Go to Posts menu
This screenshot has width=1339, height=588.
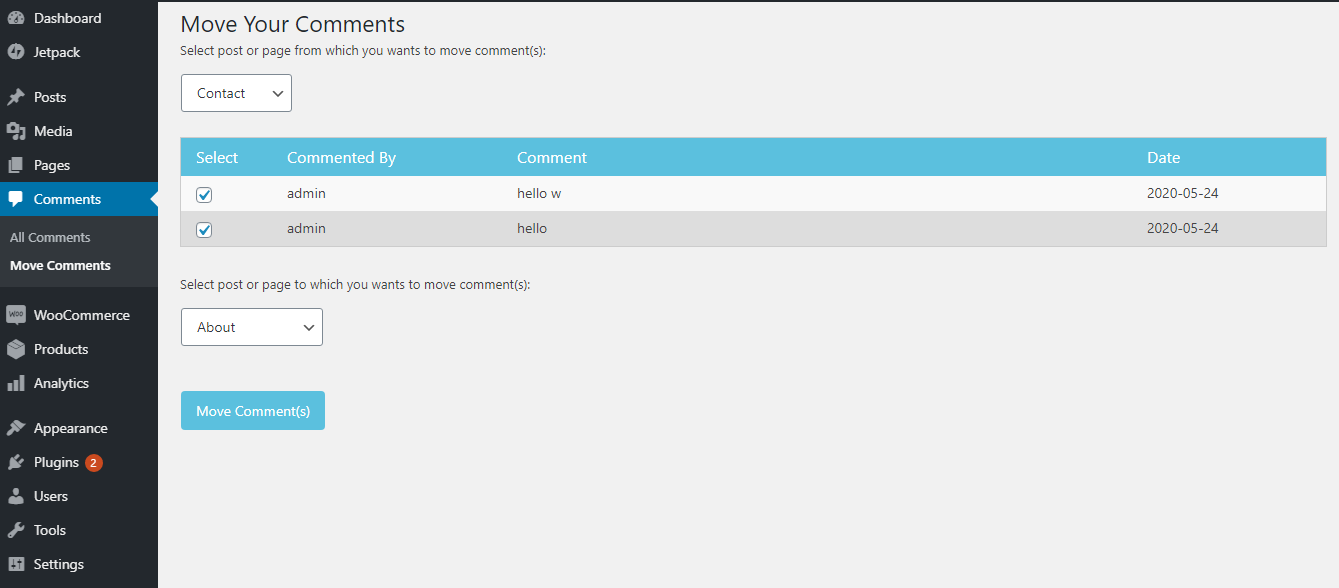(79, 97)
